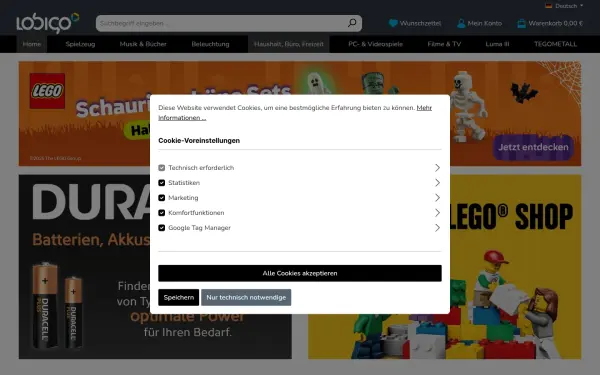600x375 pixels.
Task: Click the LEGO logo in Halloween banner
Action: [x=47, y=91]
